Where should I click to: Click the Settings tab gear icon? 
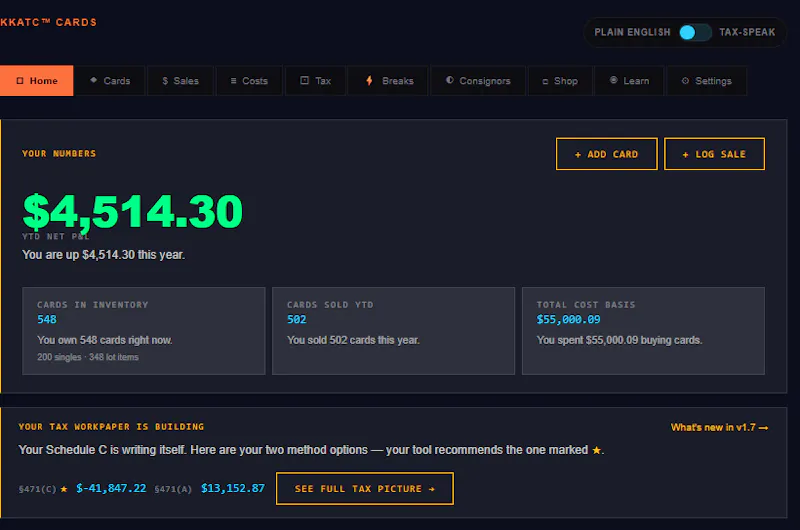685,81
